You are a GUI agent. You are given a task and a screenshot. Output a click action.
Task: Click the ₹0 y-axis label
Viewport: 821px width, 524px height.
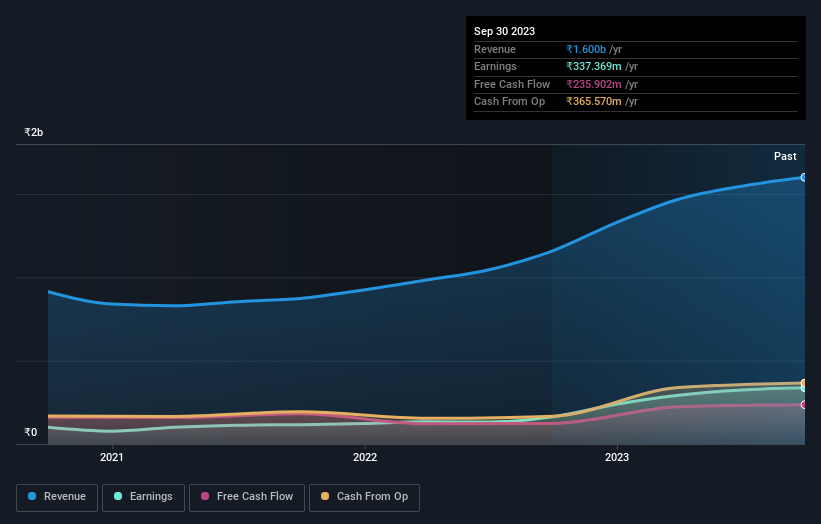(31, 432)
